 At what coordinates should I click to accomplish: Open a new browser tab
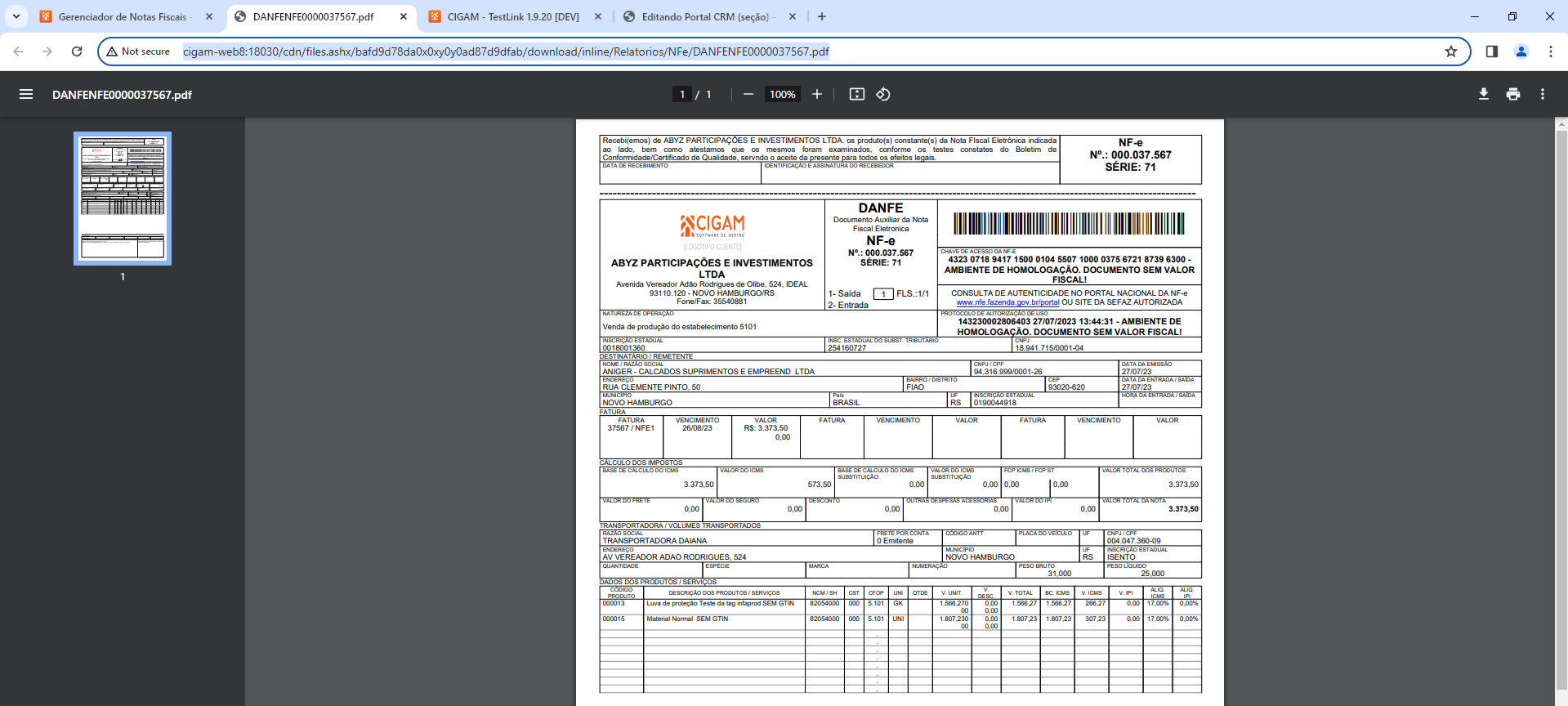point(822,16)
